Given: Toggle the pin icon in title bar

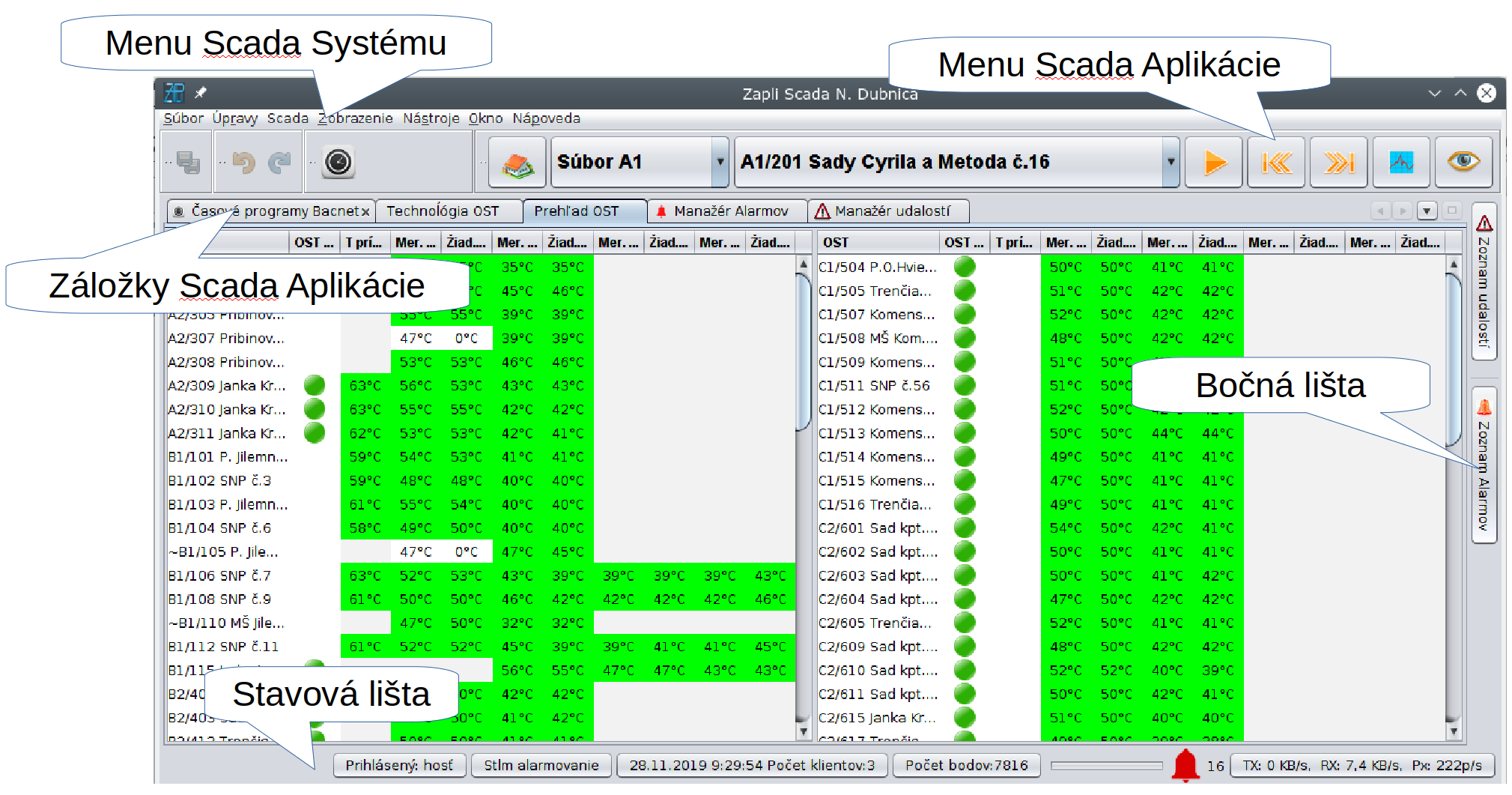Looking at the screenshot, I should (x=201, y=93).
